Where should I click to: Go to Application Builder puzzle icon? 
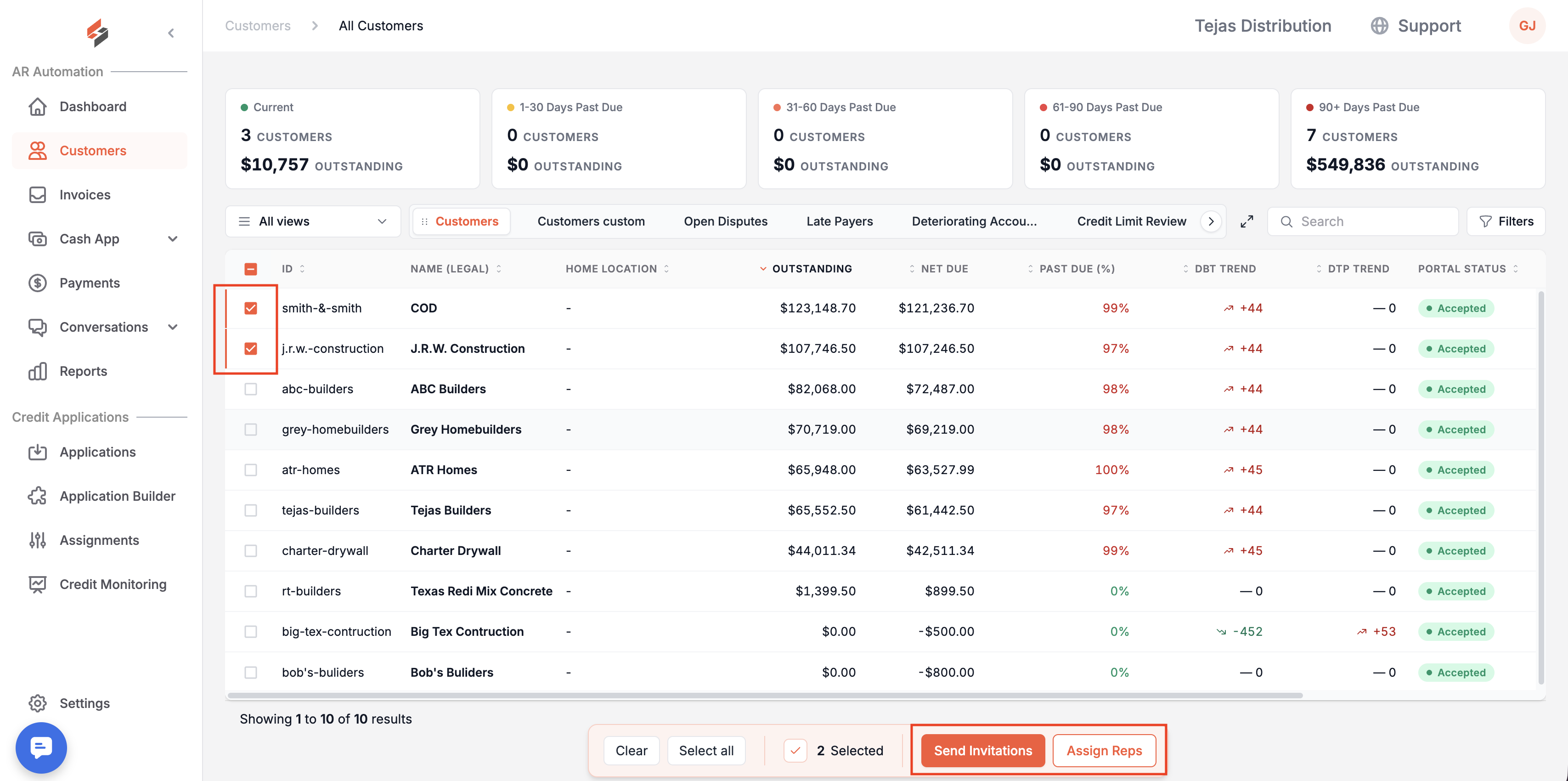[x=38, y=496]
